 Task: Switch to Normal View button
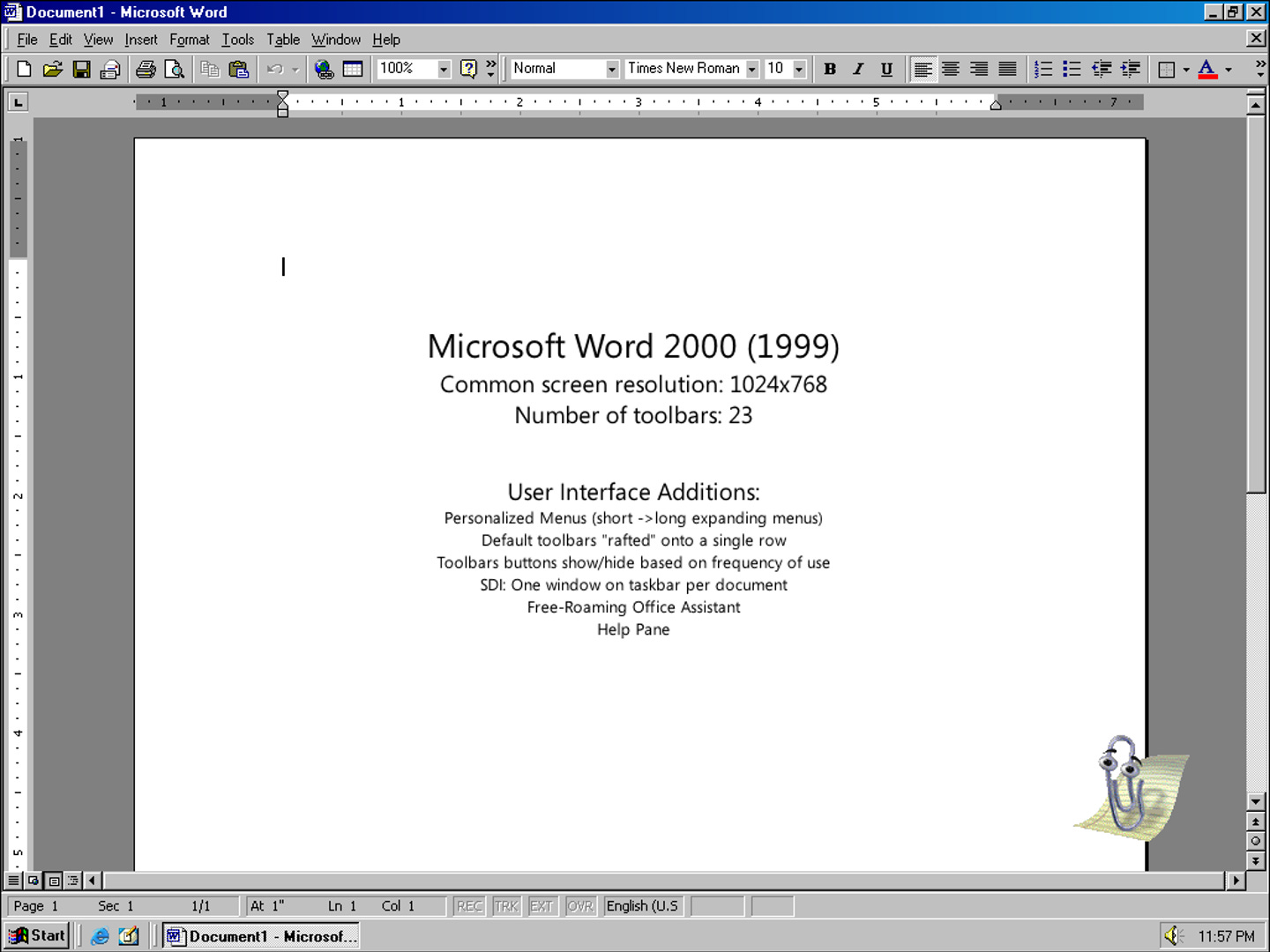click(x=13, y=880)
